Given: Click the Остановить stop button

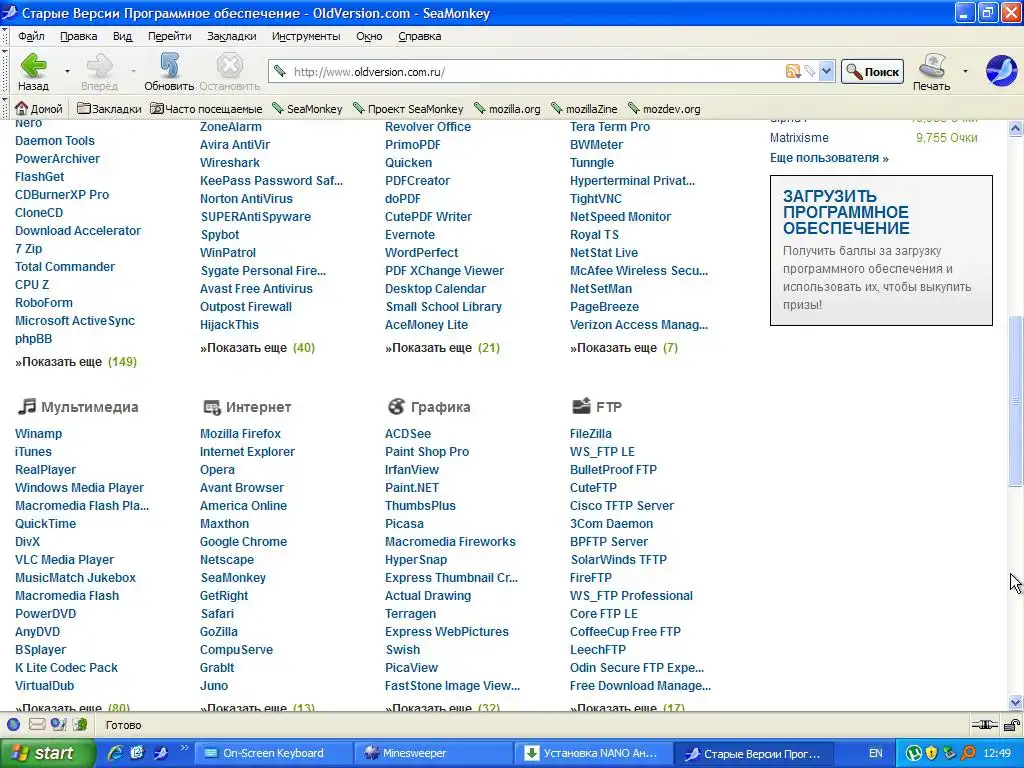Looking at the screenshot, I should tap(229, 71).
